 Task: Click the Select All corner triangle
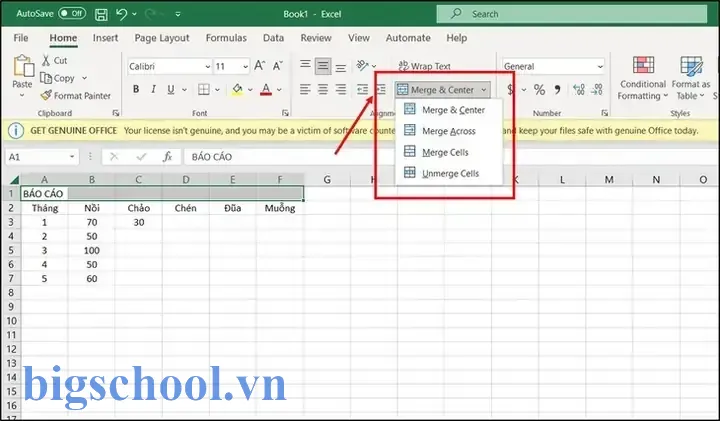click(x=14, y=180)
